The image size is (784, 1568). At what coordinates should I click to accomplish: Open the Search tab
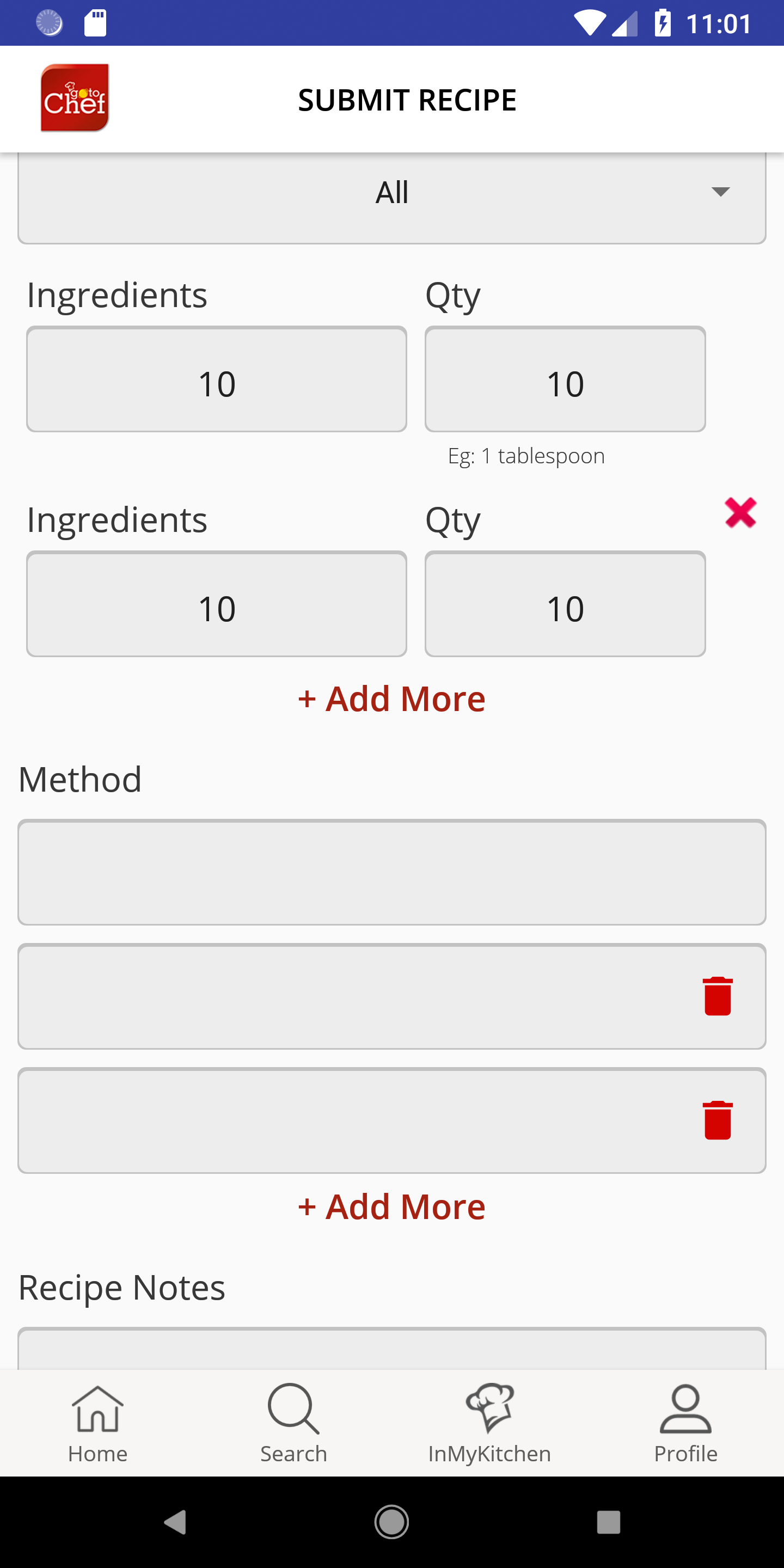click(x=293, y=1423)
